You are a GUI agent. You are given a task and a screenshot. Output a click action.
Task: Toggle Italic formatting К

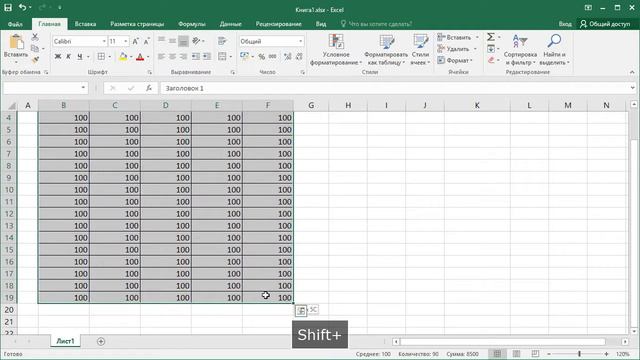[69, 56]
